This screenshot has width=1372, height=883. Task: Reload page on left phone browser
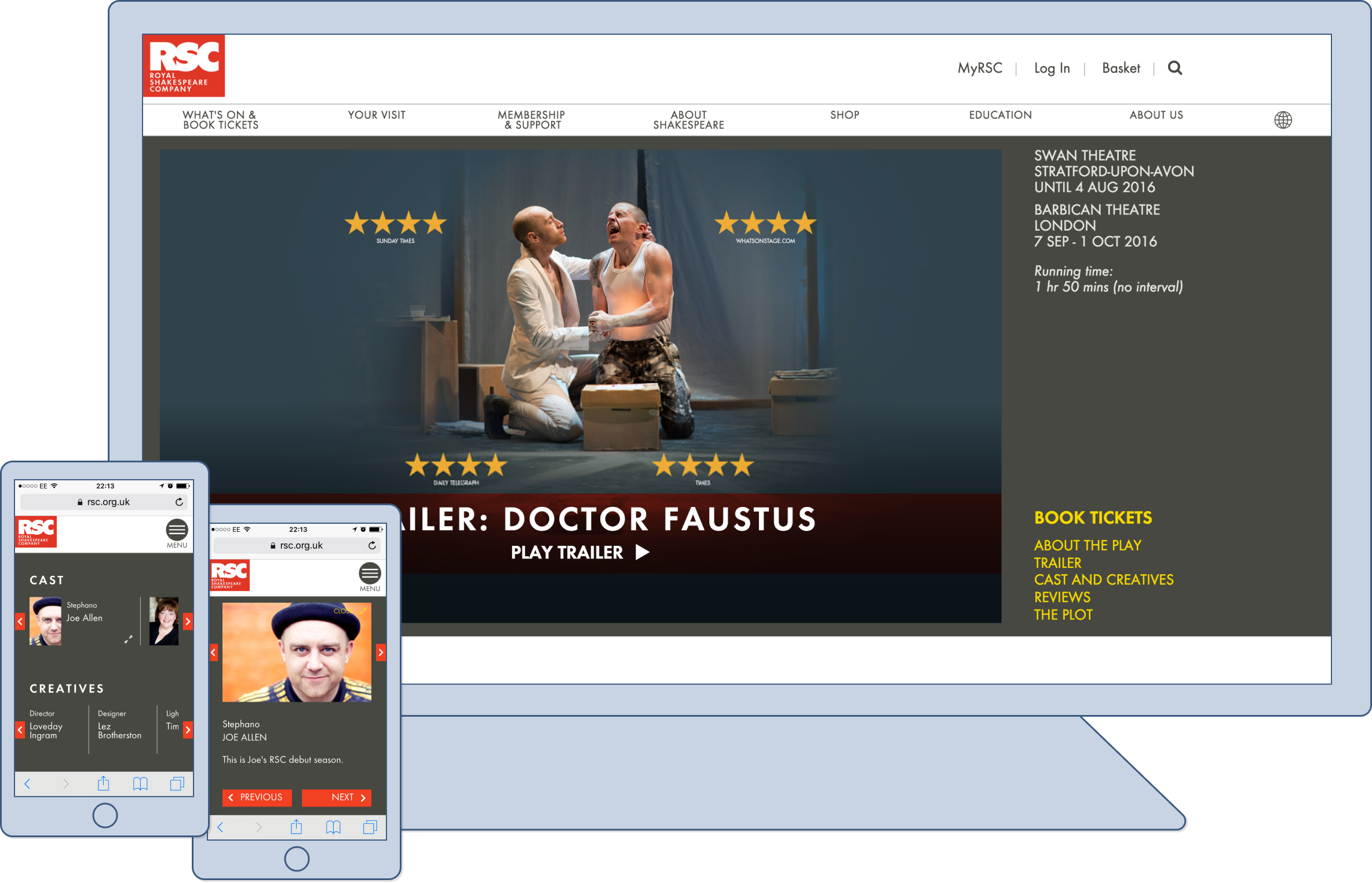tap(179, 502)
